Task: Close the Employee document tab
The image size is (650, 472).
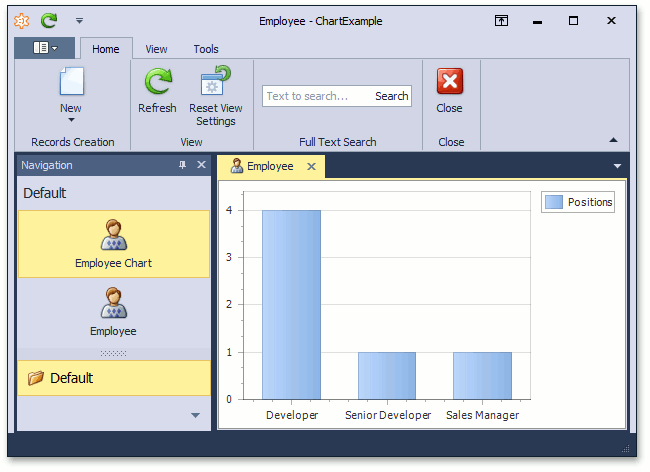Action: coord(311,167)
